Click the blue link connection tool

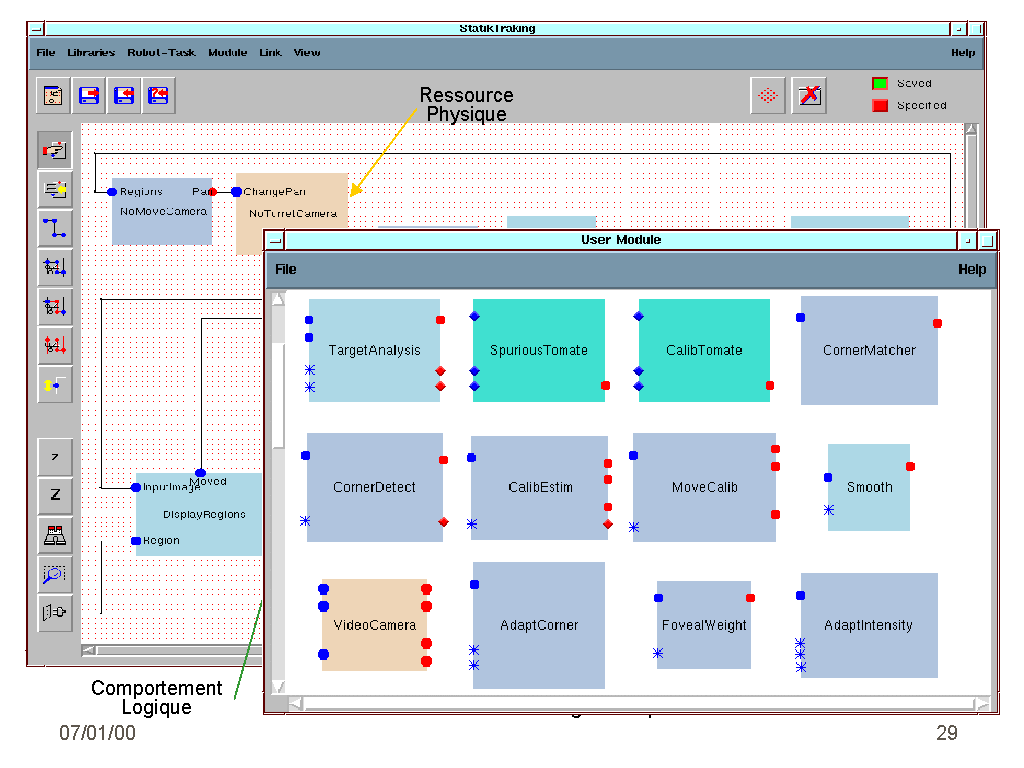pos(55,228)
